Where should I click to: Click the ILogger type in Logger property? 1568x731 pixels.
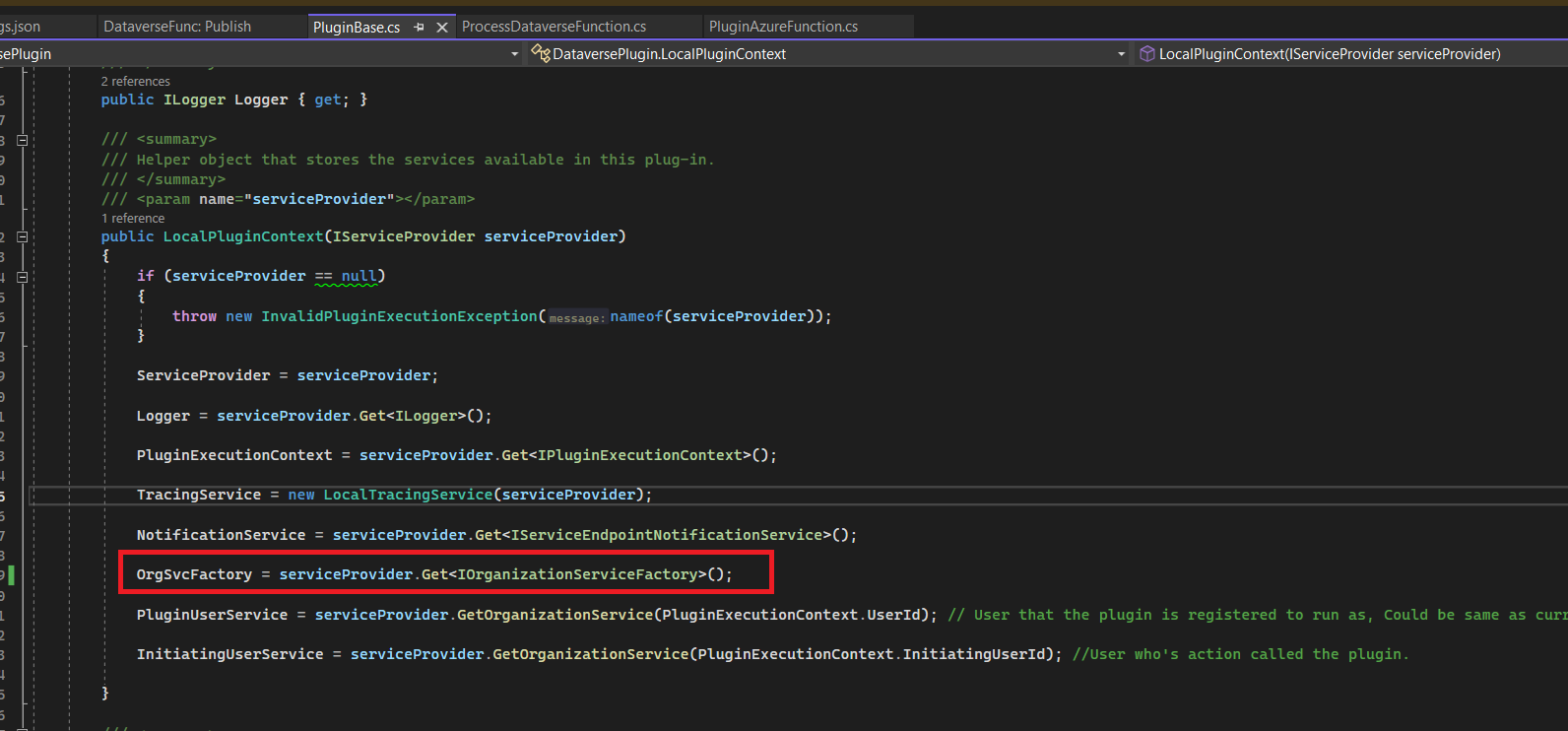194,100
